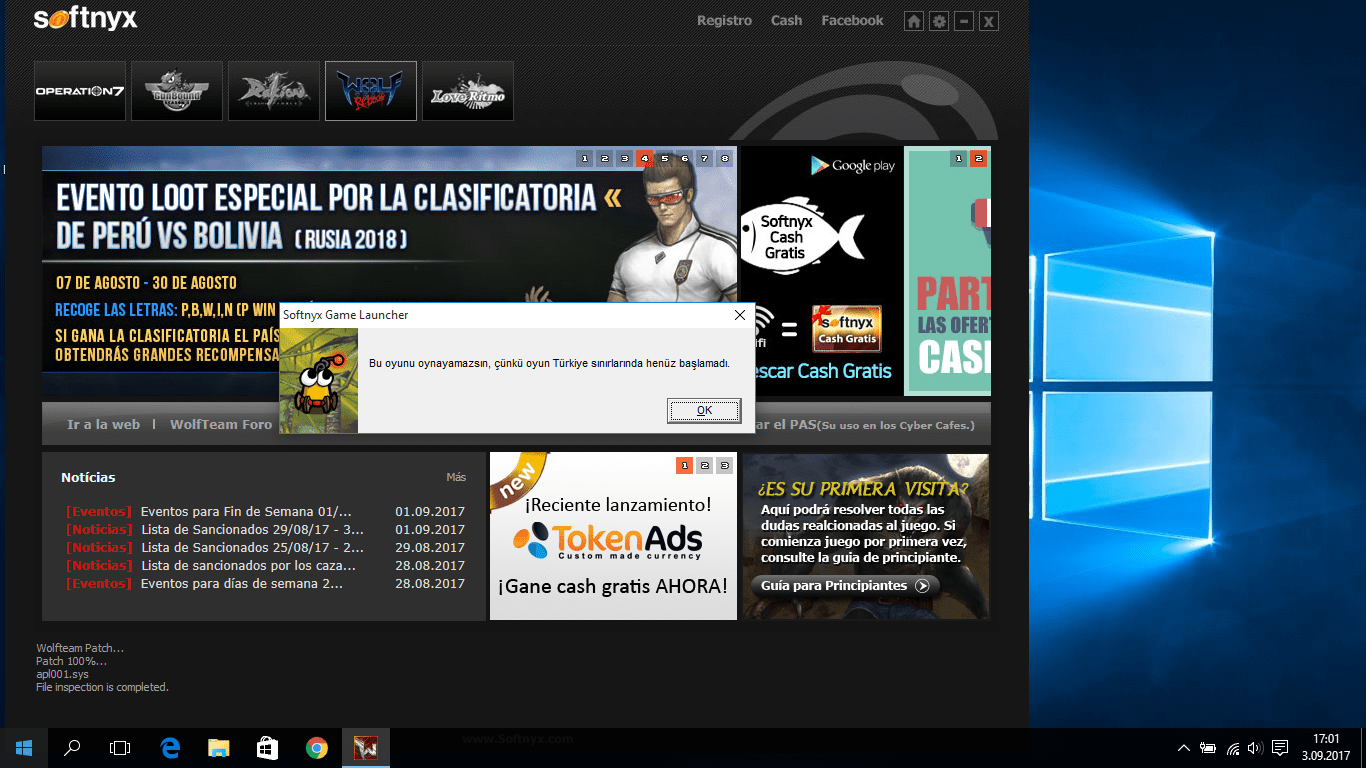Open launcher settings gear icon
The width and height of the screenshot is (1366, 768).
939,21
